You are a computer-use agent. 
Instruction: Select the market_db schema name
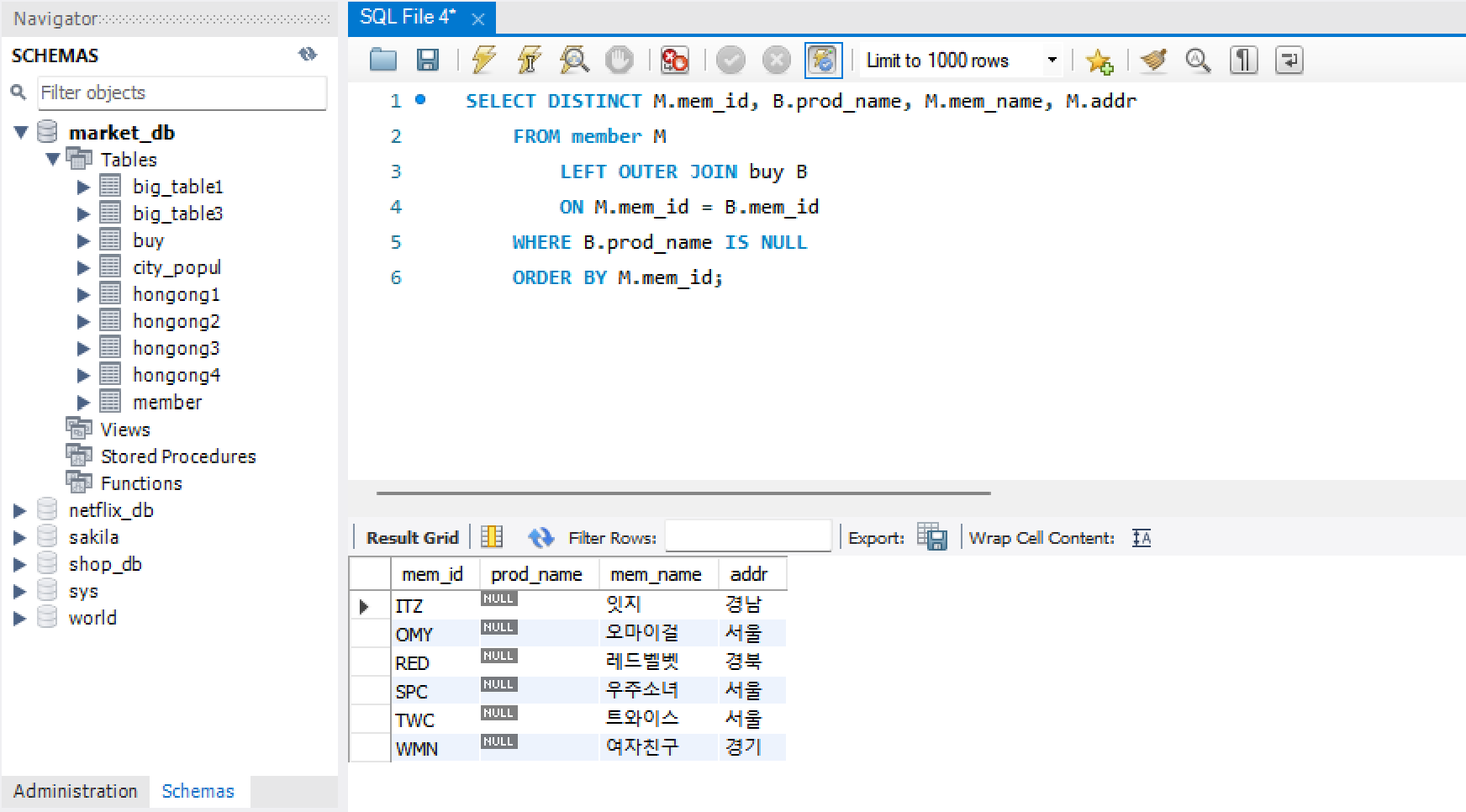122,133
